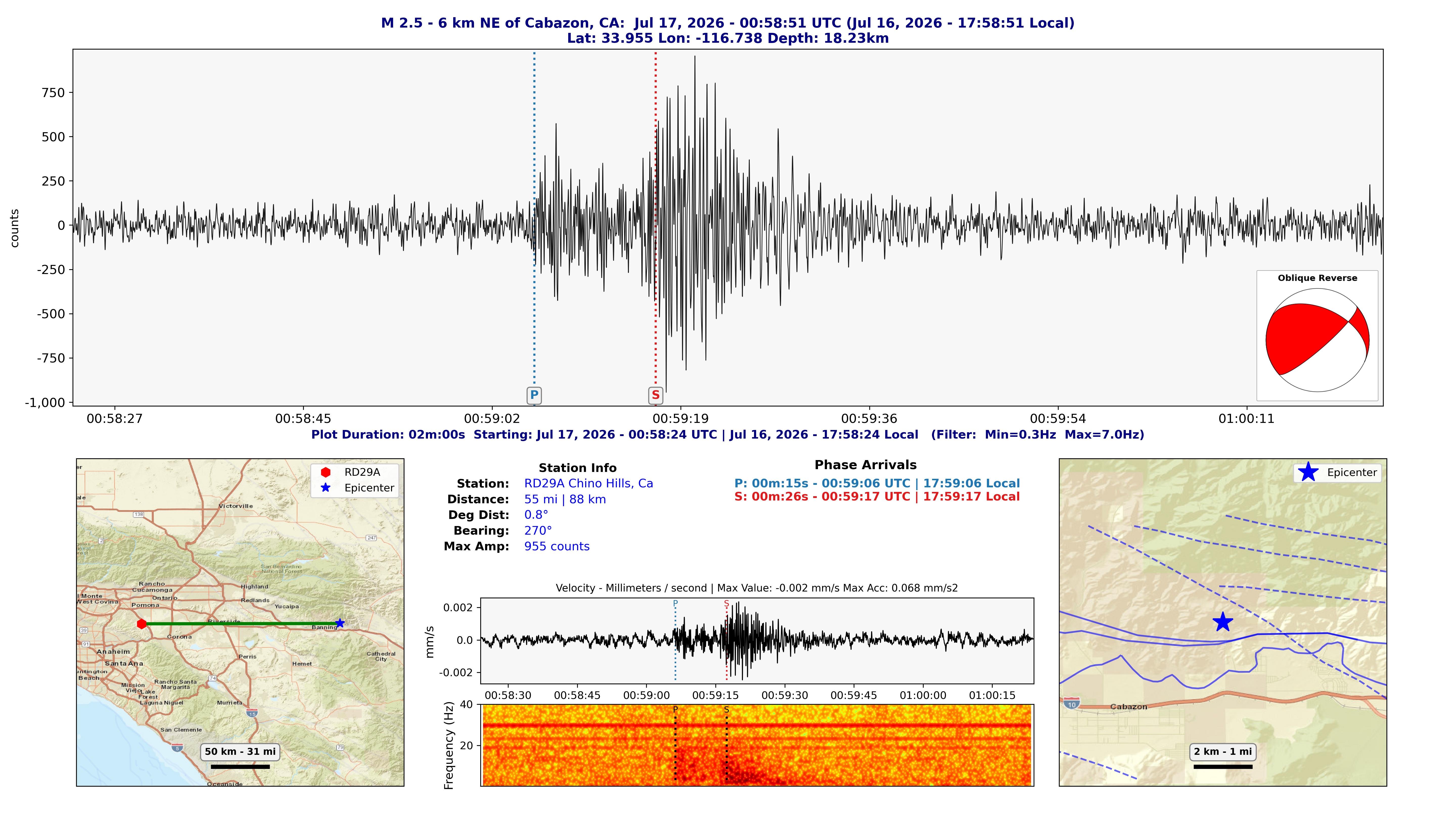The height and width of the screenshot is (819, 1456).
Task: Click the 'S: 00m:26s - 00:59:17 UTC' arrival line
Action: (877, 496)
